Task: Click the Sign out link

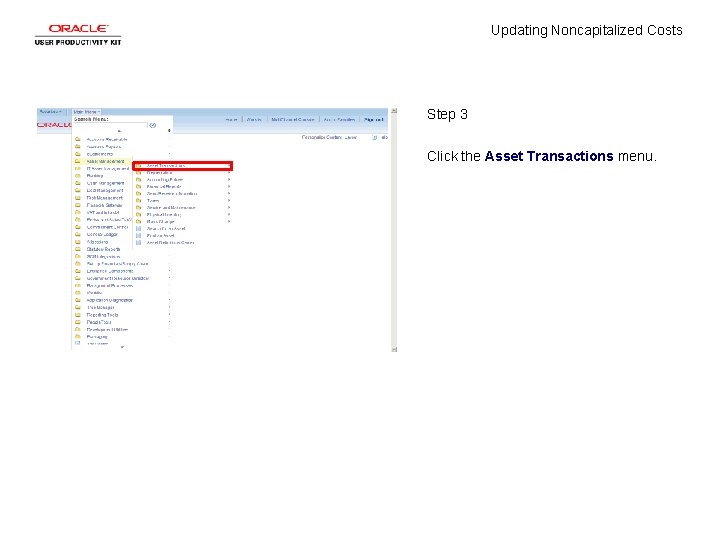Action: pyautogui.click(x=373, y=119)
